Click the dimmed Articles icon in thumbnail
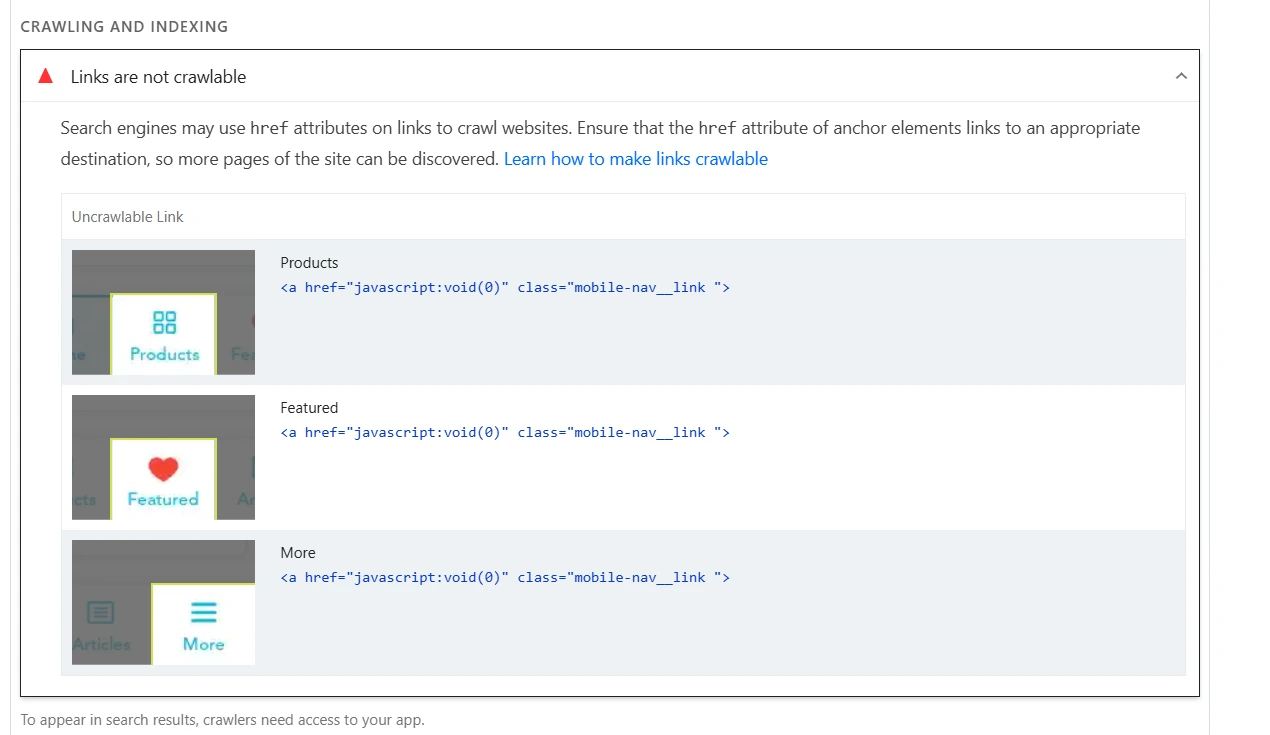The image size is (1270, 735). click(101, 613)
